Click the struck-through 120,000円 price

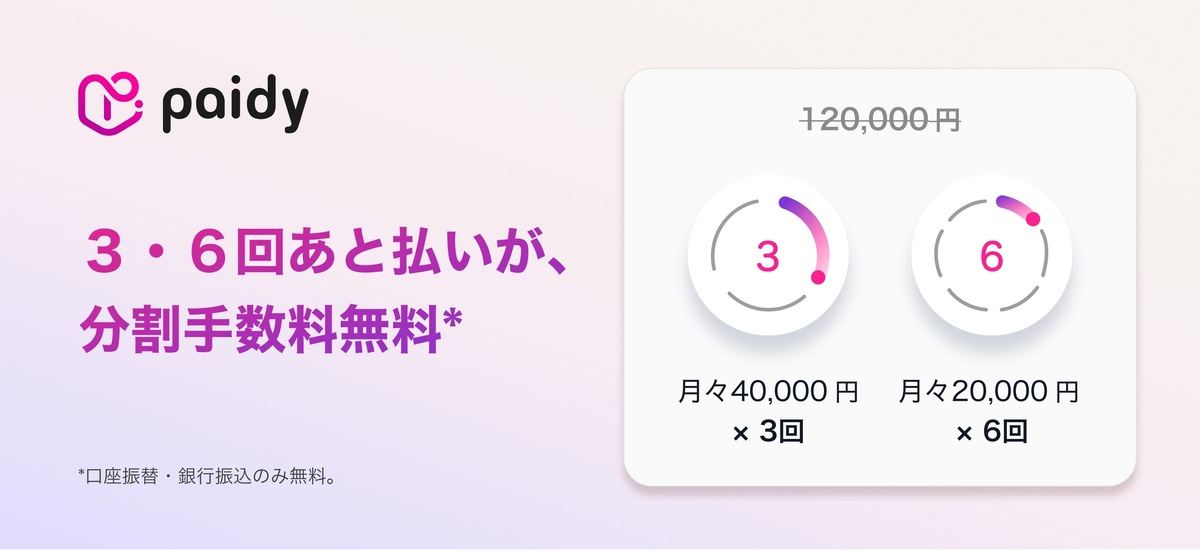tap(880, 120)
